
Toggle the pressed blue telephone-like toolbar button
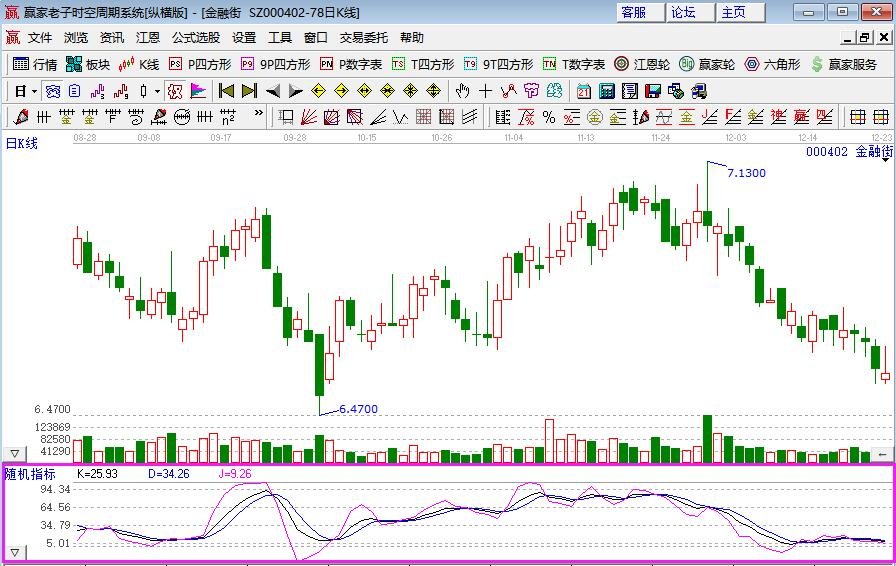pyautogui.click(x=53, y=91)
